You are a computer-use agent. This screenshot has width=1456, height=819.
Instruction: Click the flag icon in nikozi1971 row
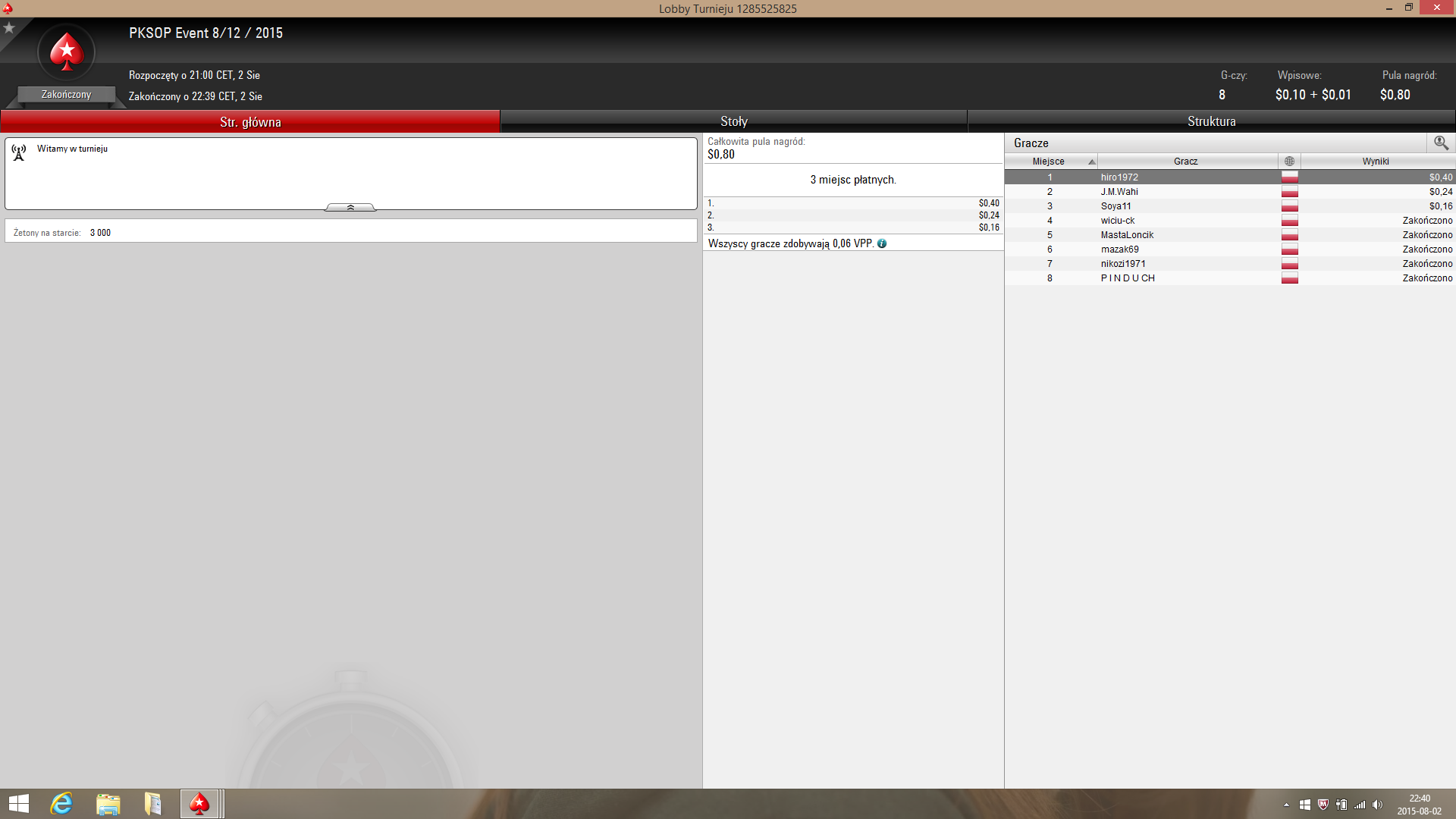coord(1289,264)
